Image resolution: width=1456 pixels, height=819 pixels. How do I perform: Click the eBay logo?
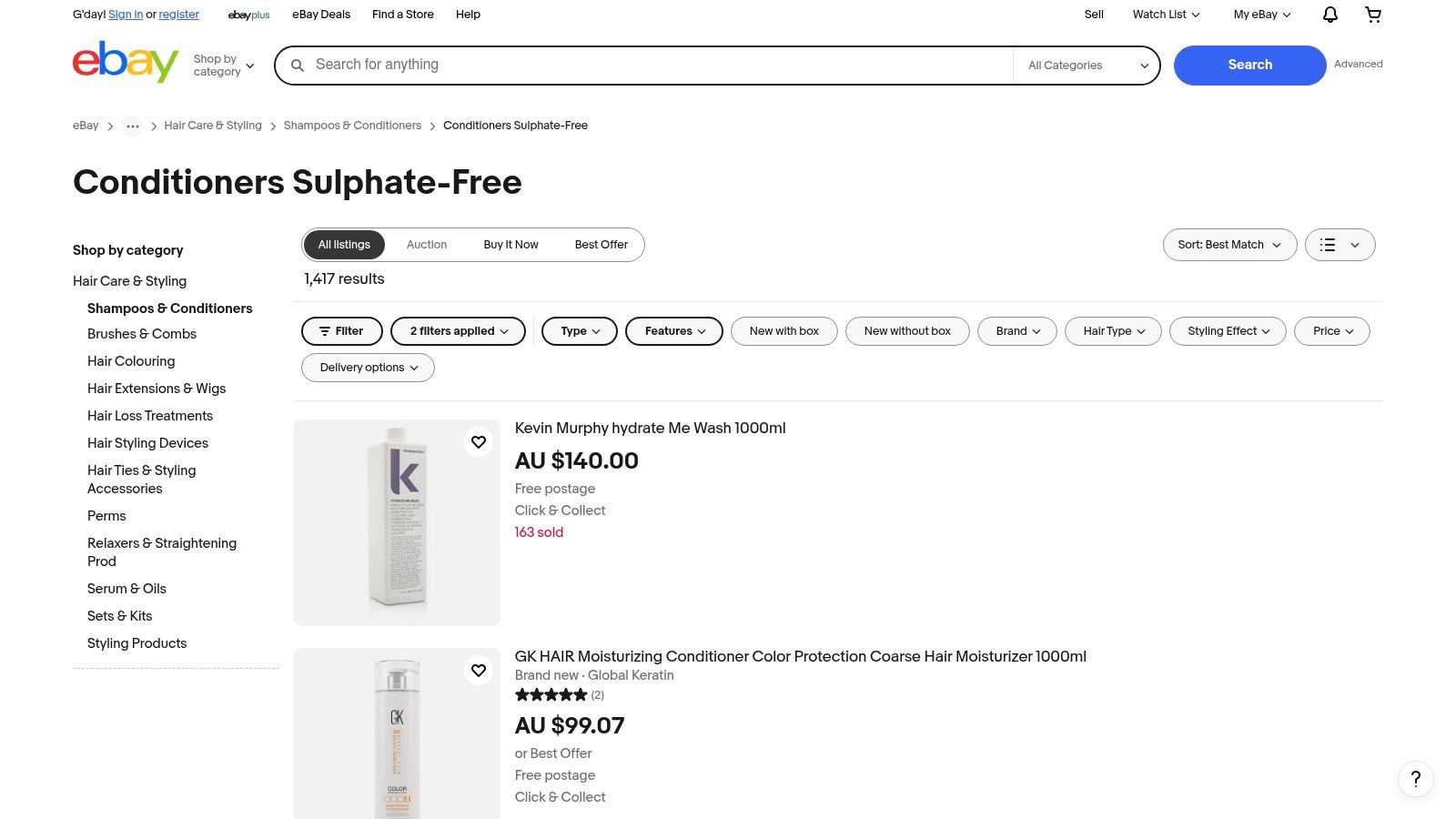[126, 62]
